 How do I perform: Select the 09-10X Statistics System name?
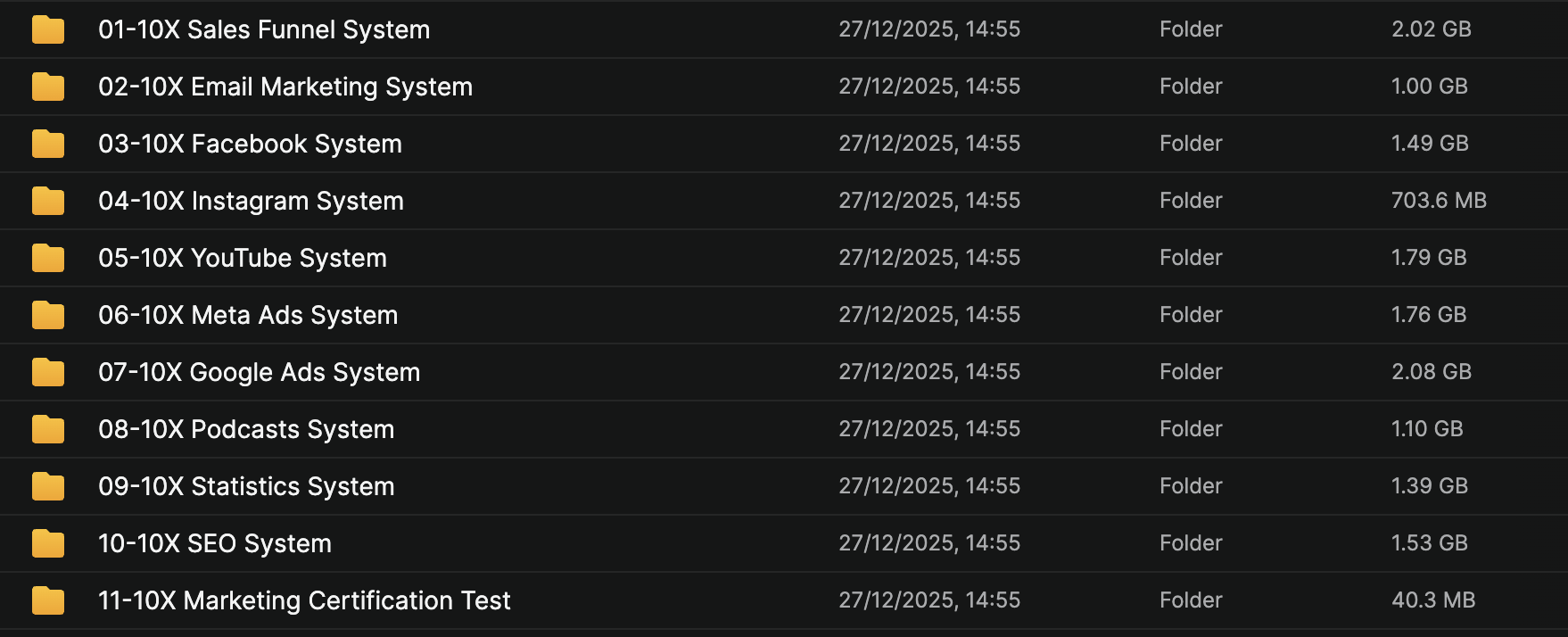click(246, 486)
